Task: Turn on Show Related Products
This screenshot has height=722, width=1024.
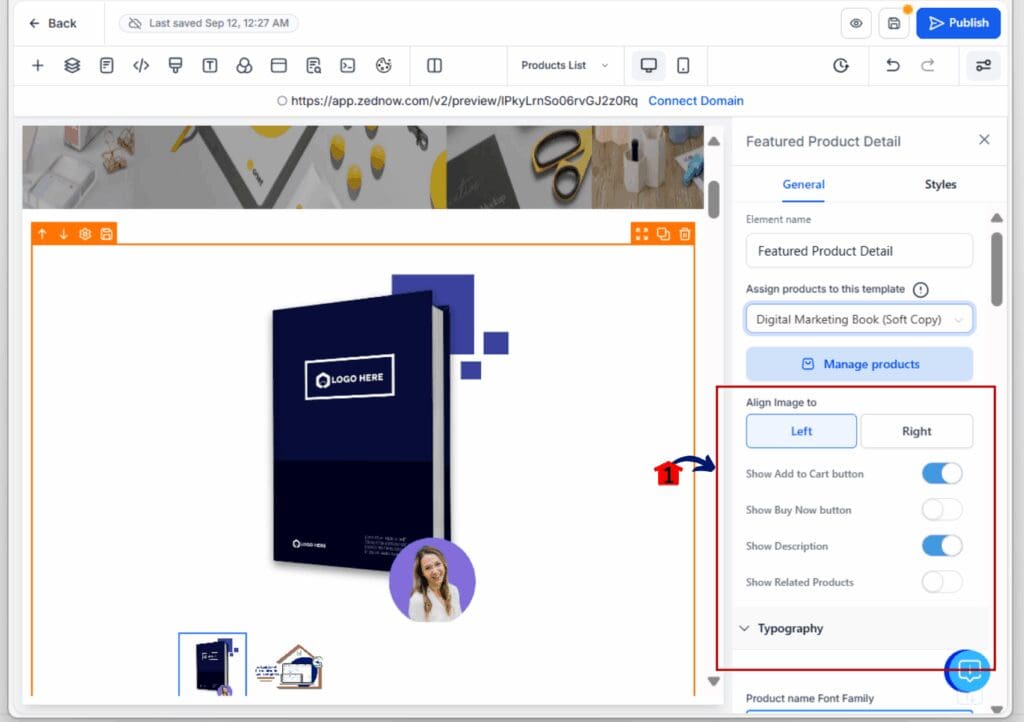Action: point(941,582)
